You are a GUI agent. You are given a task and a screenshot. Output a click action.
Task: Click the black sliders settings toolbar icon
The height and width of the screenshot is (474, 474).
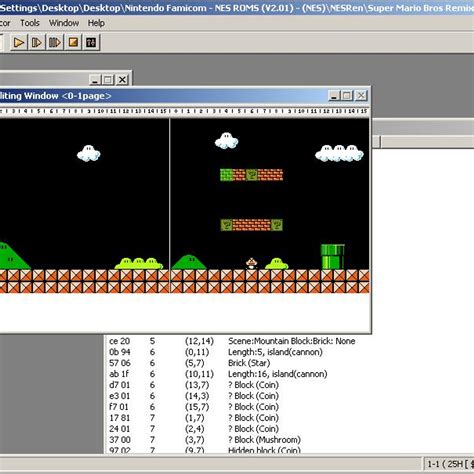click(91, 43)
